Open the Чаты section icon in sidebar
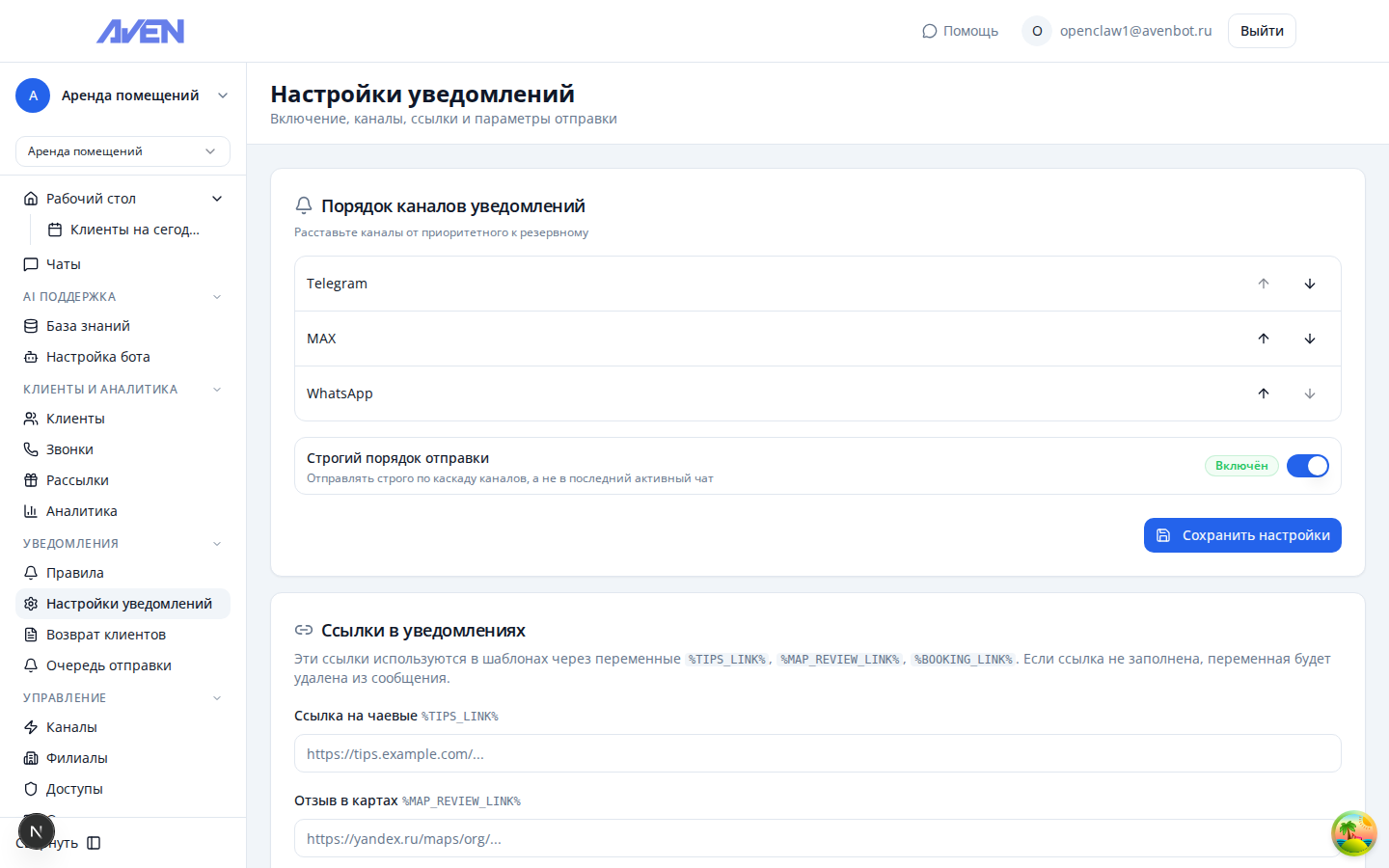The width and height of the screenshot is (1389, 868). coord(29,263)
